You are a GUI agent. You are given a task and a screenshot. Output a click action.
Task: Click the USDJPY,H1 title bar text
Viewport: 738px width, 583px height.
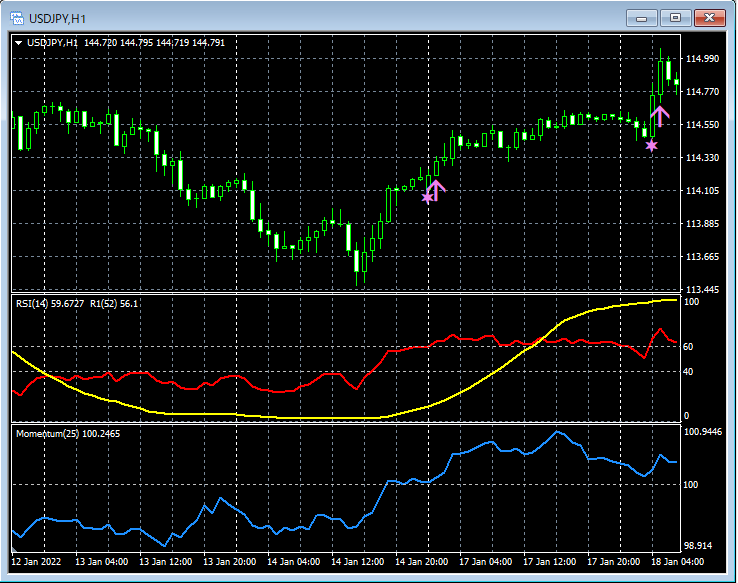[57, 19]
